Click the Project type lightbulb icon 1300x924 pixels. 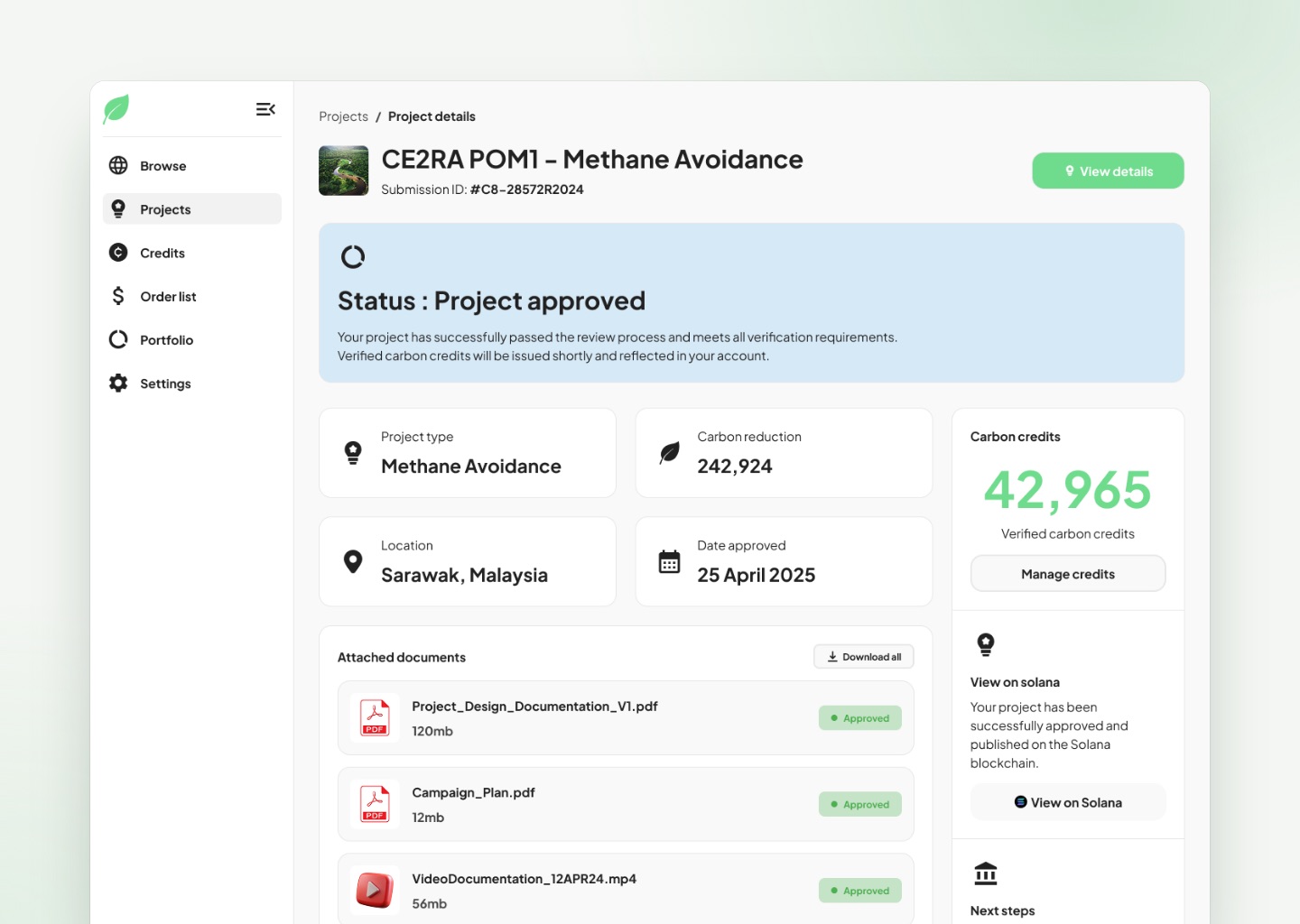click(x=353, y=452)
